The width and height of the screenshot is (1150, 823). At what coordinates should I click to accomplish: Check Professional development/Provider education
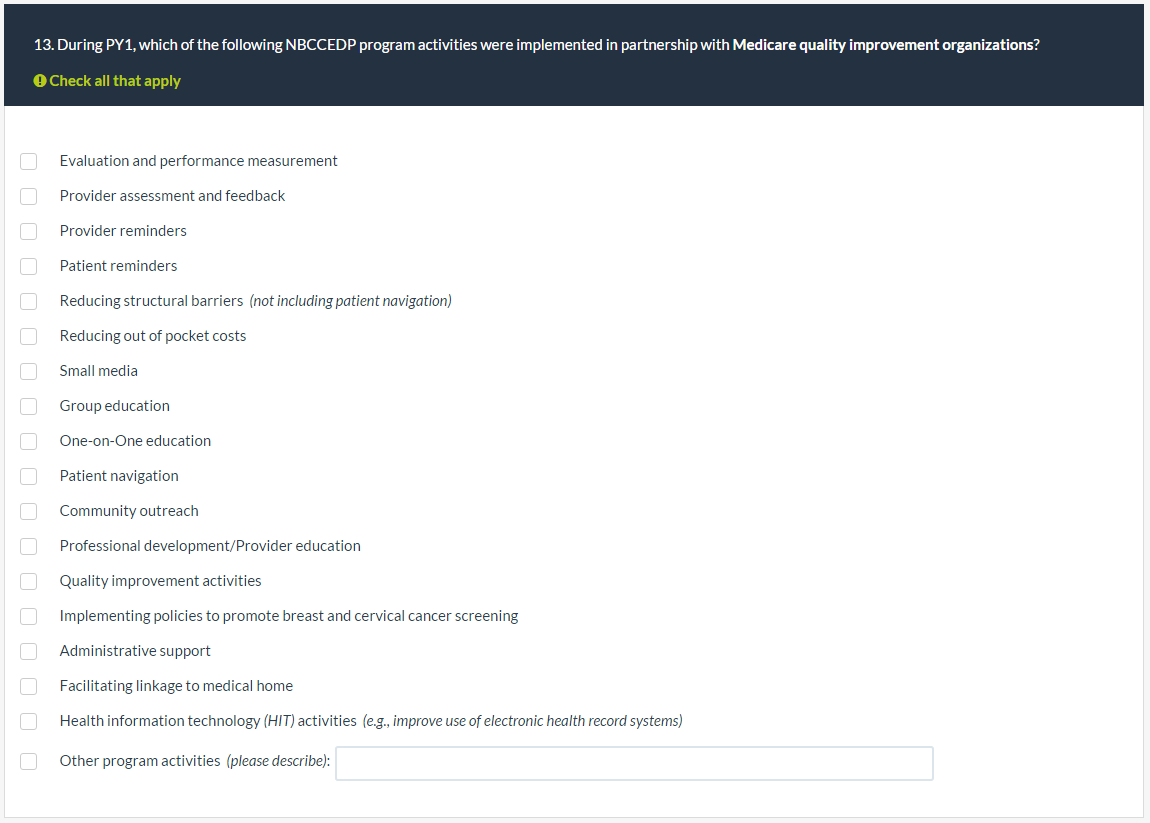pyautogui.click(x=29, y=546)
